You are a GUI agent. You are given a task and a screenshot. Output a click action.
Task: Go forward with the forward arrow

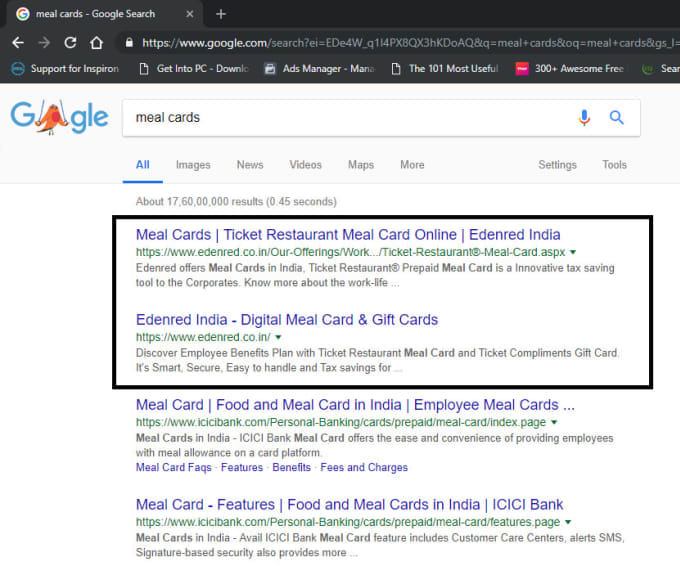(44, 43)
